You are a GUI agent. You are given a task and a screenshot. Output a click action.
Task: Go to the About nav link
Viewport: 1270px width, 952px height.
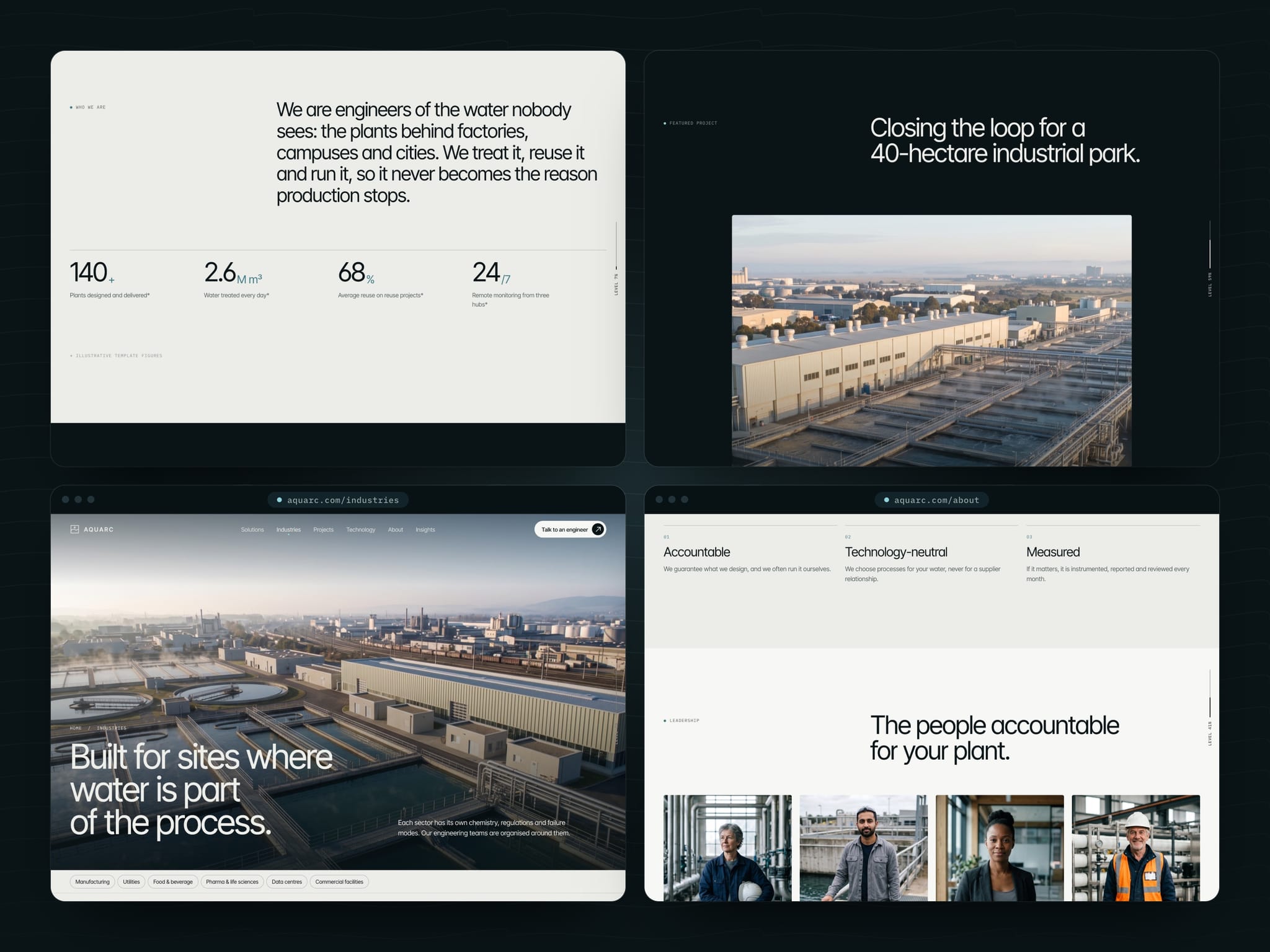click(x=396, y=530)
